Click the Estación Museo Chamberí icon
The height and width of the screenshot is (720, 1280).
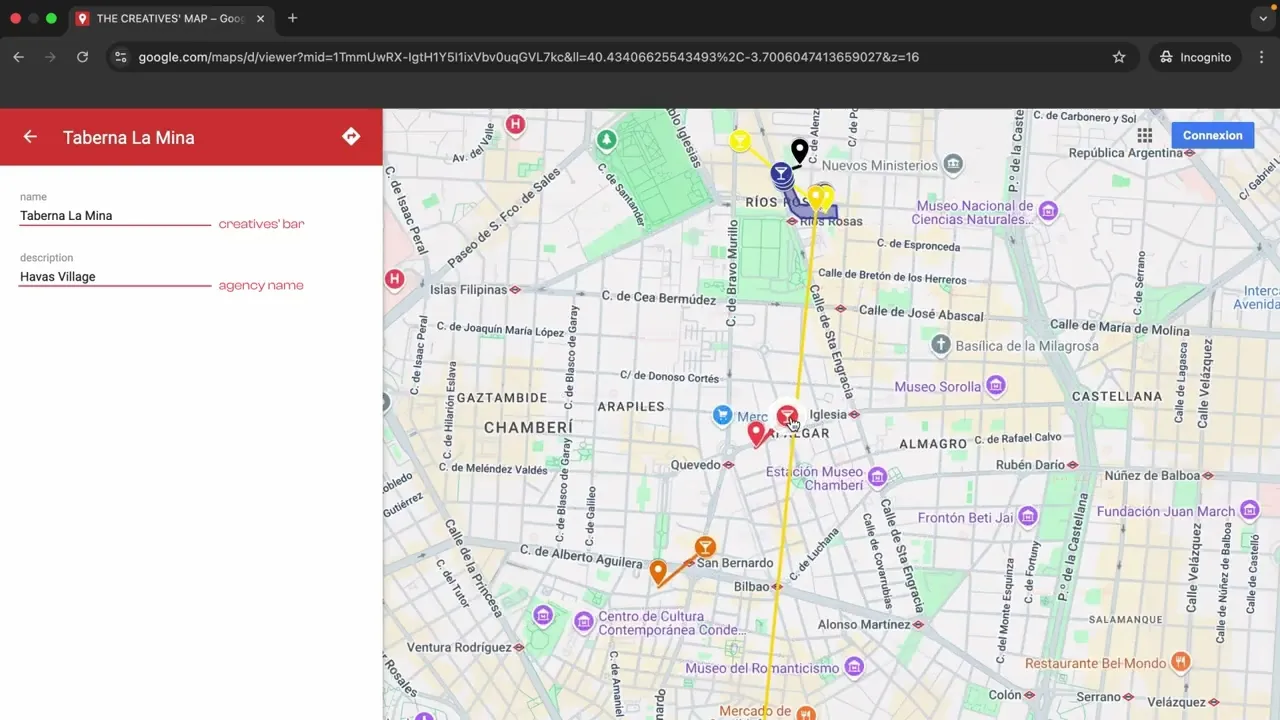(877, 477)
